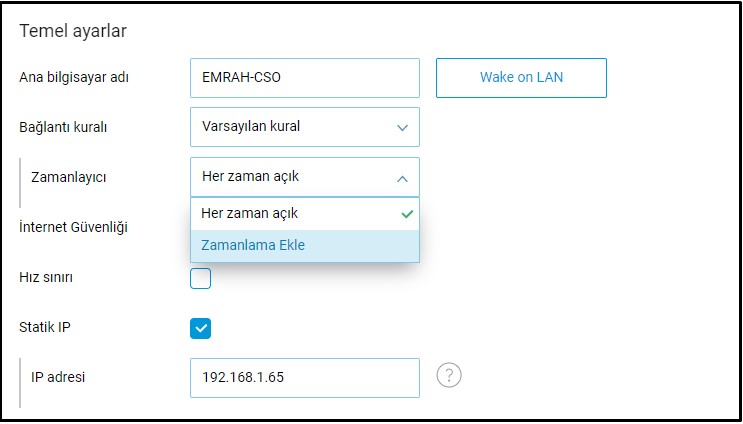
Task: Collapse Zamanlayıcı list using the up chevron
Action: coord(402,178)
